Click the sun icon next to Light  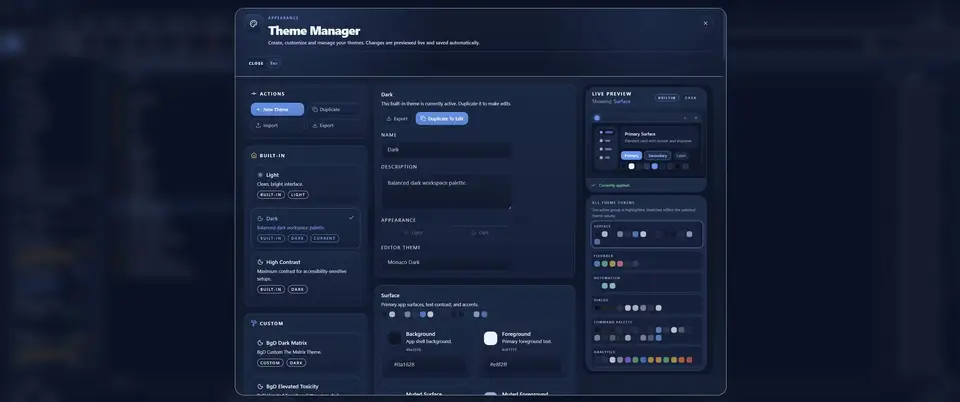[260, 175]
